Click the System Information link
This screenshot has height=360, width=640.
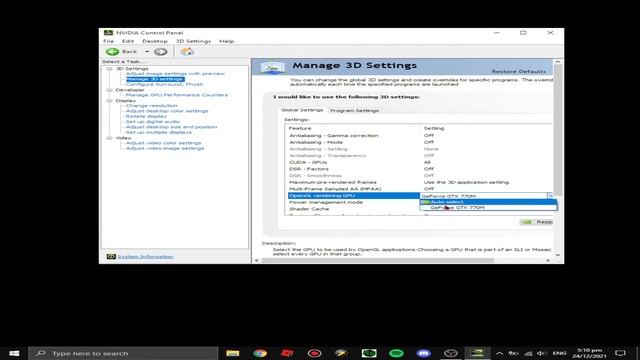[145, 256]
